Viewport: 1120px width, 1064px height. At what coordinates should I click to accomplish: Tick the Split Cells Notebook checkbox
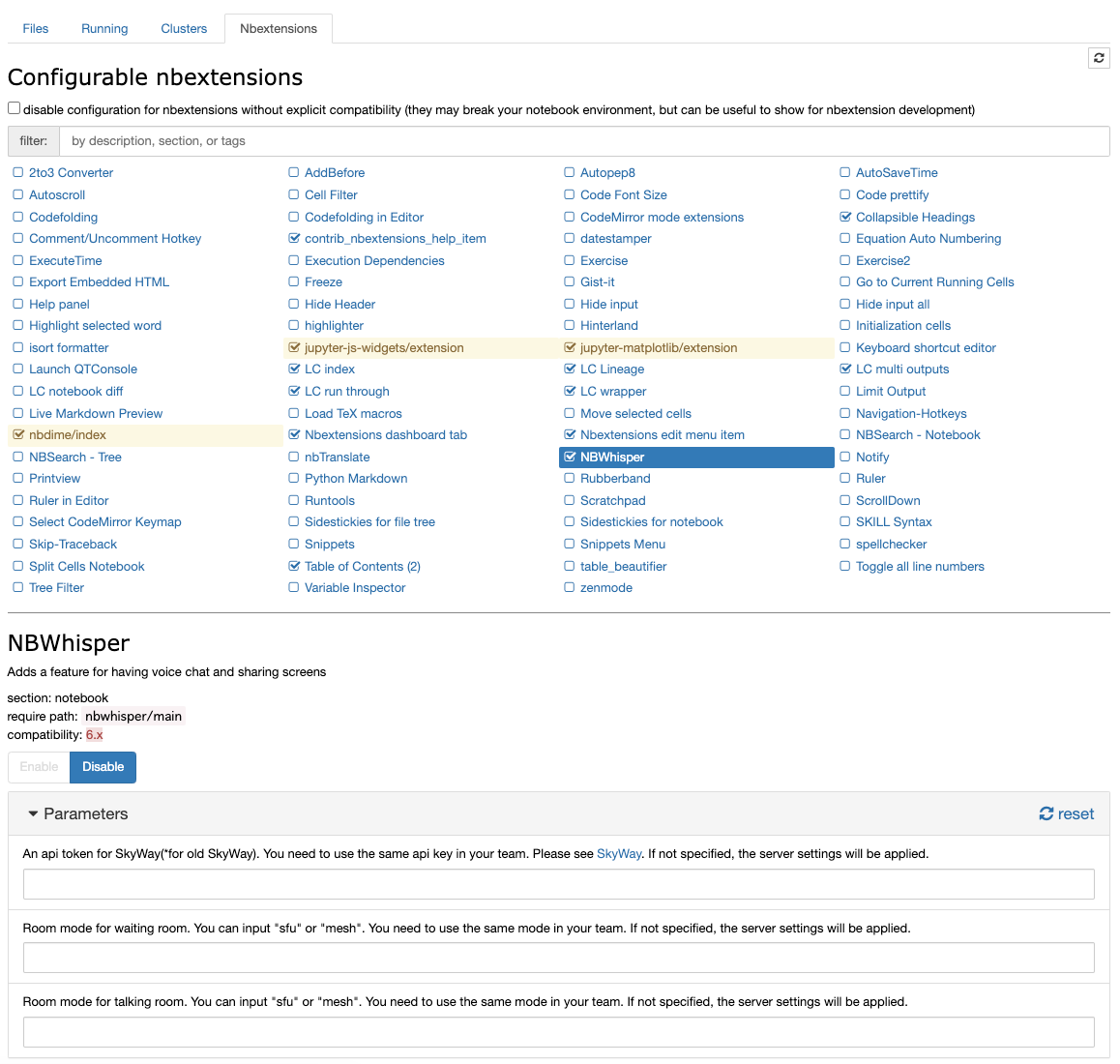click(17, 566)
